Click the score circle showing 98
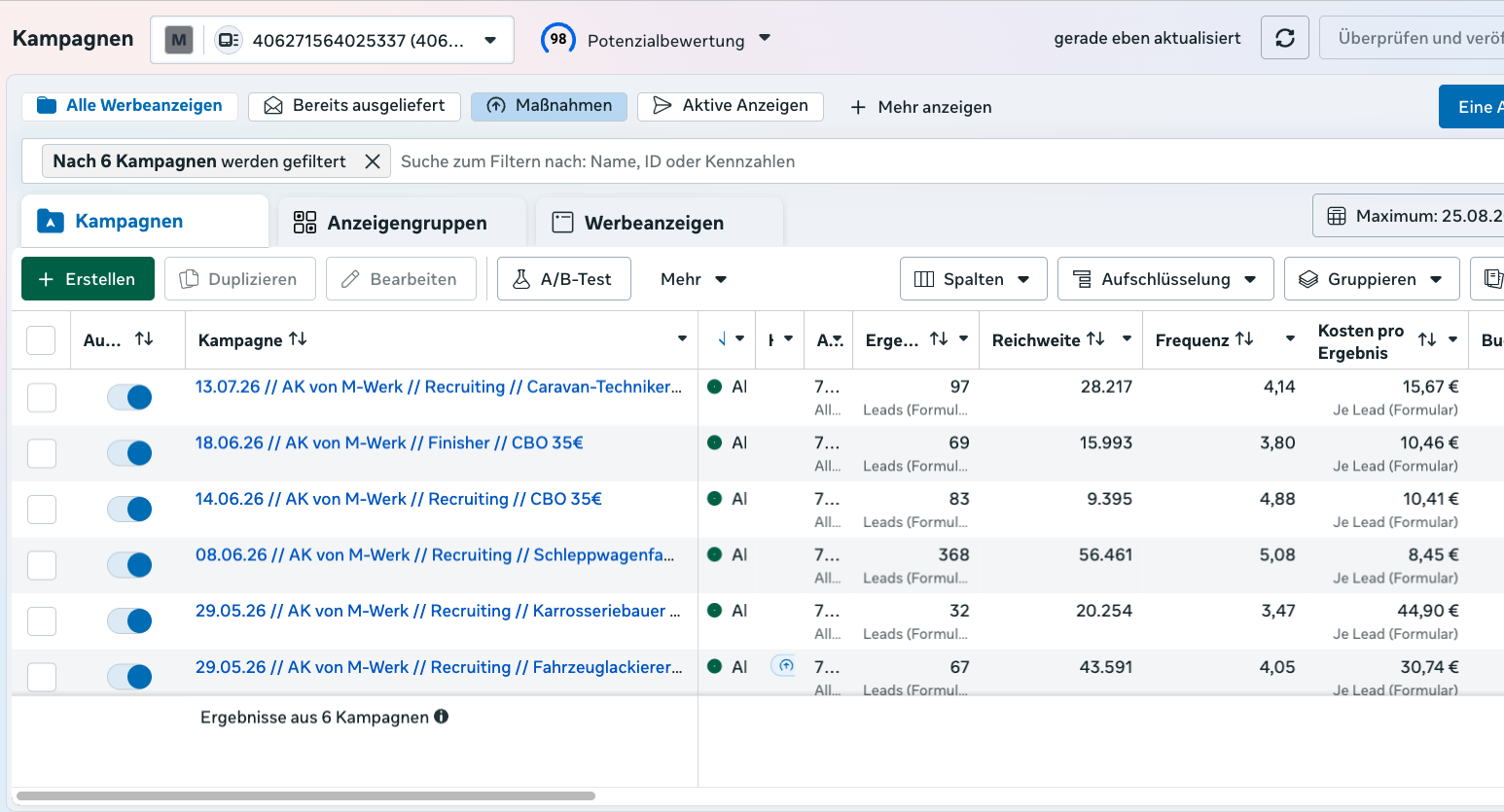Viewport: 1504px width, 812px height. click(558, 39)
